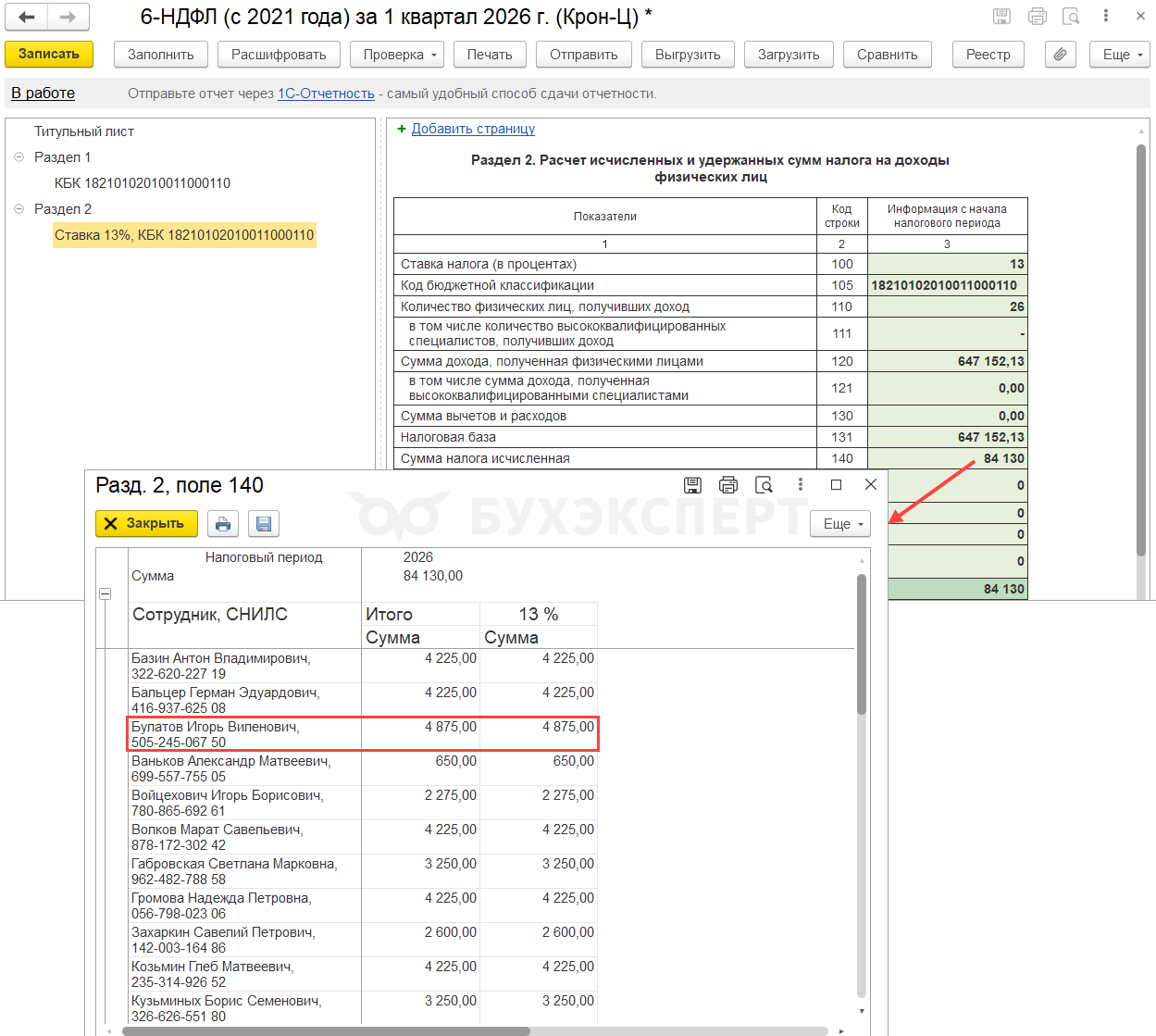Collapse the grouping minus box in report
This screenshot has width=1156, height=1036.
[x=105, y=593]
